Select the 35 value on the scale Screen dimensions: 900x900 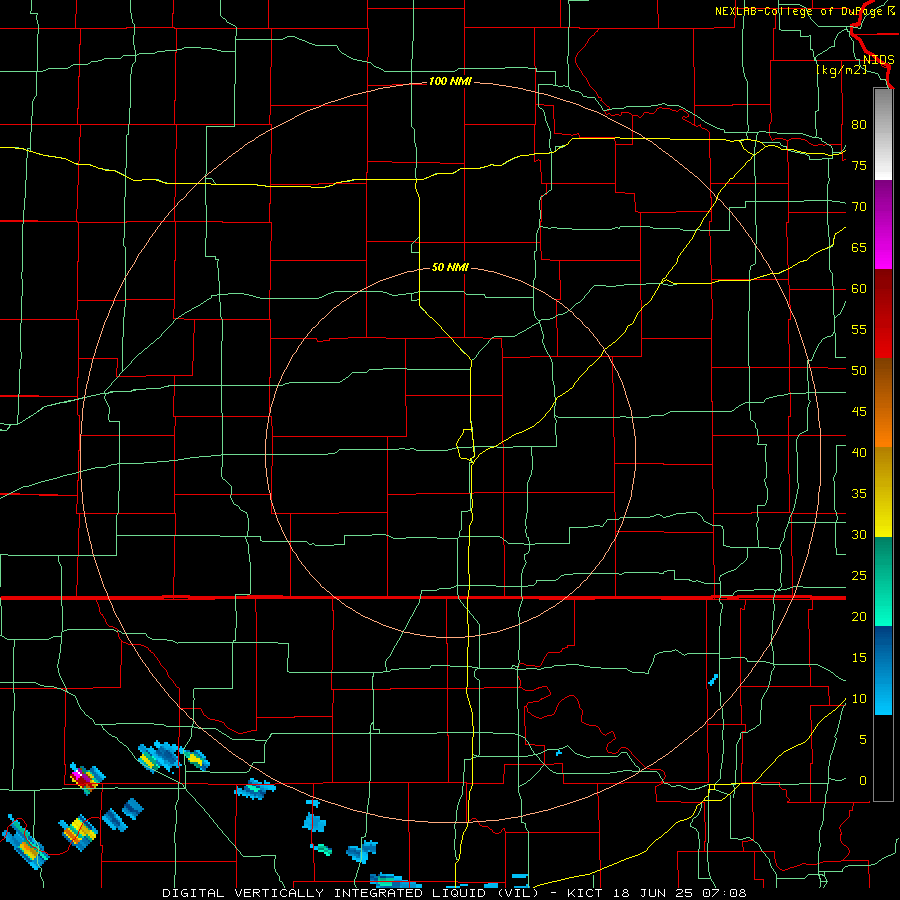click(x=859, y=494)
